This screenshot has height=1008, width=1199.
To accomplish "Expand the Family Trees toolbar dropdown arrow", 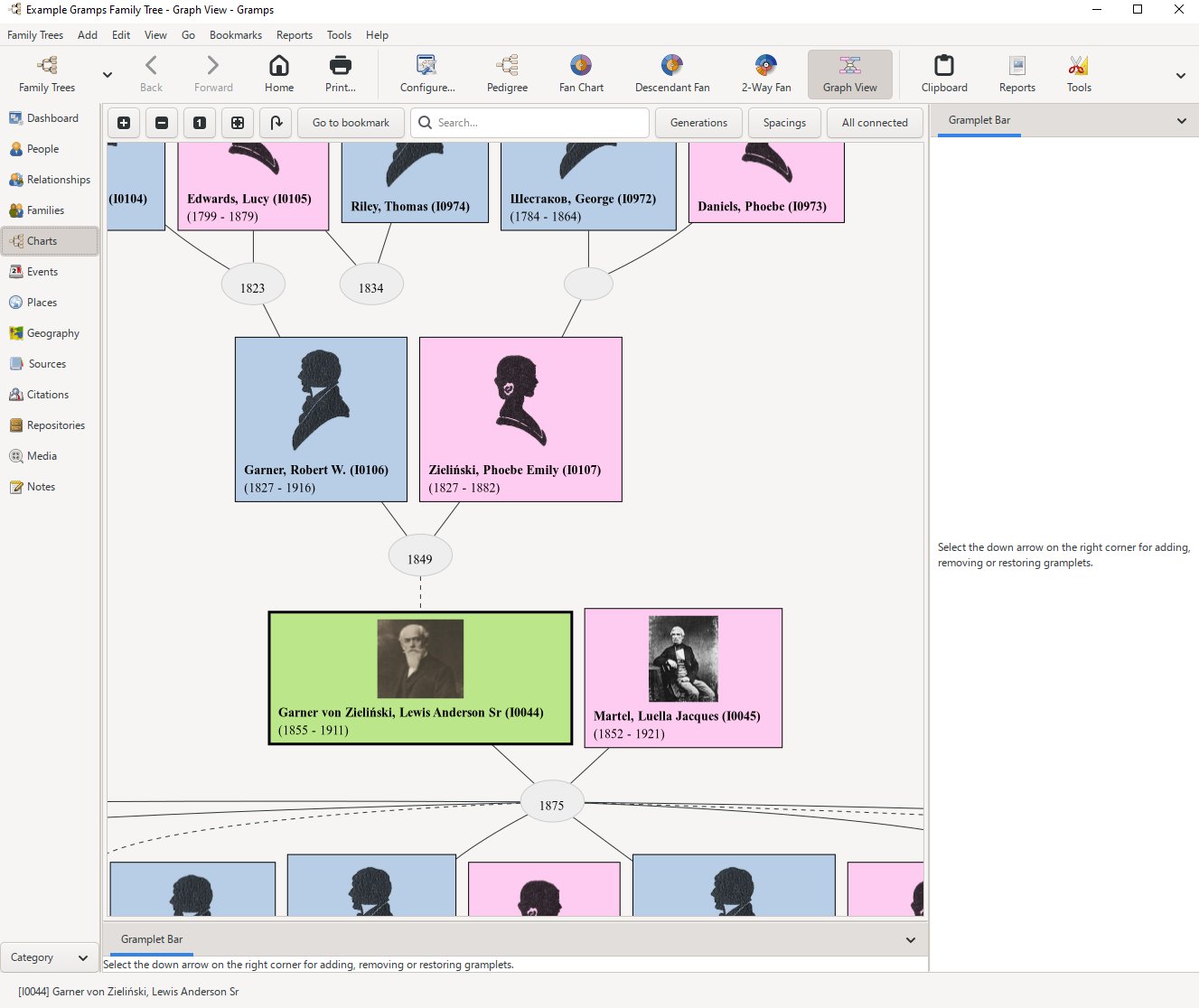I will point(108,75).
